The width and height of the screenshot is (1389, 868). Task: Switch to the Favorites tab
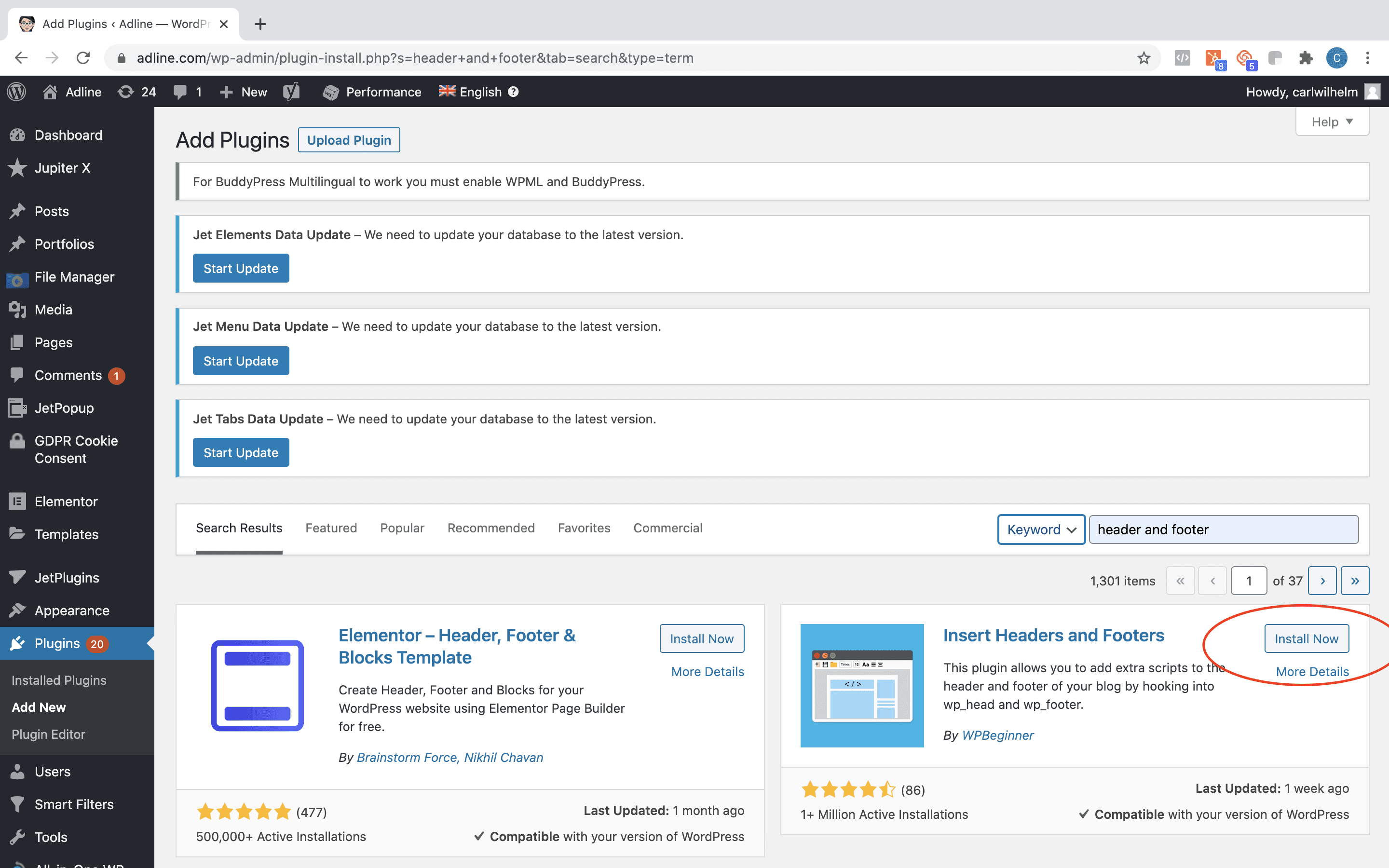pos(585,528)
